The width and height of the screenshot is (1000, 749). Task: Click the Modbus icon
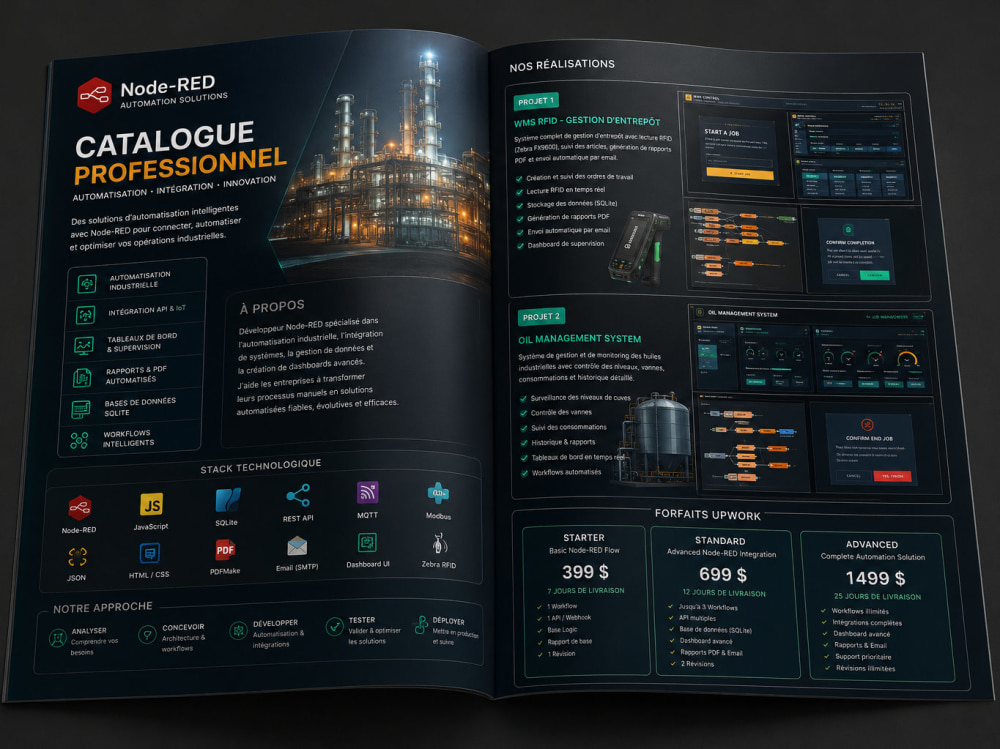click(x=438, y=493)
